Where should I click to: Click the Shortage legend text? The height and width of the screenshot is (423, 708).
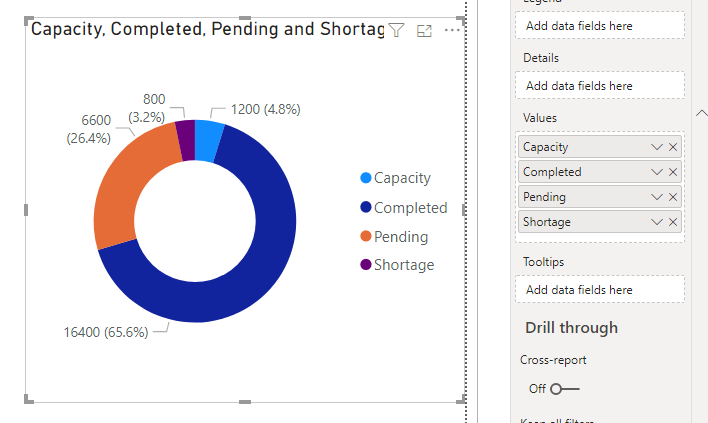point(404,265)
